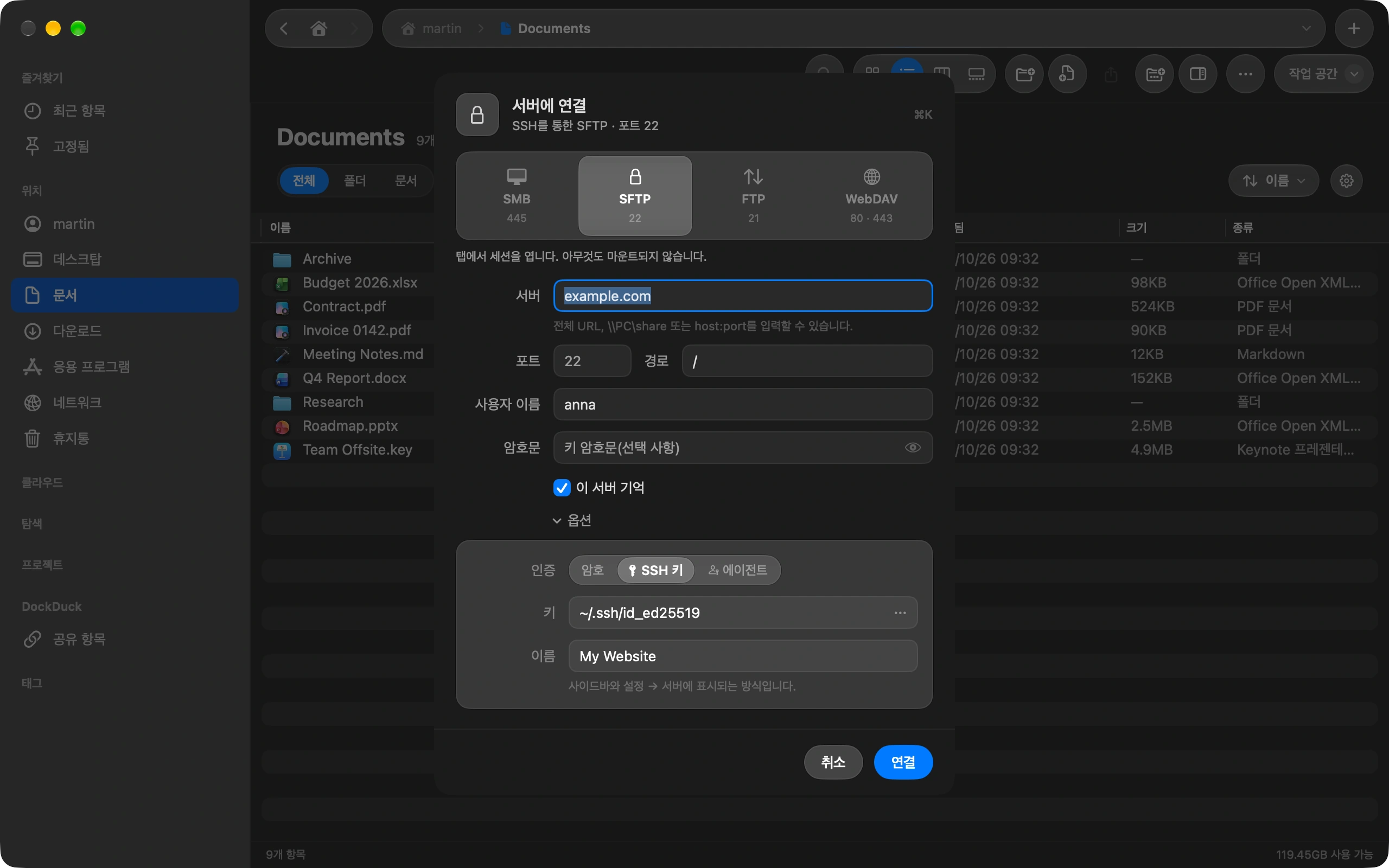Select the 폴더 filter tab
Viewport: 1389px width, 868px height.
pyautogui.click(x=355, y=180)
